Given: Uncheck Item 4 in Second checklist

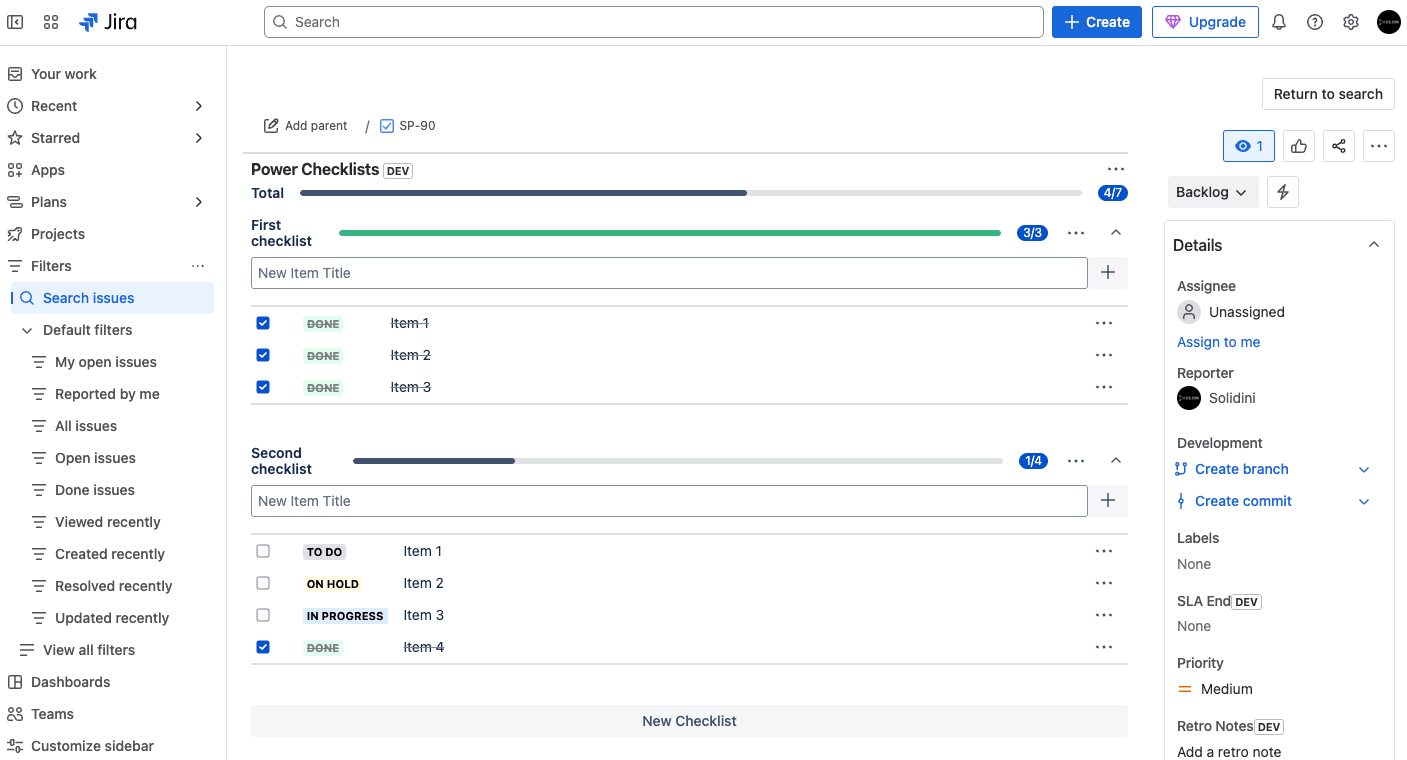Looking at the screenshot, I should click(x=263, y=647).
